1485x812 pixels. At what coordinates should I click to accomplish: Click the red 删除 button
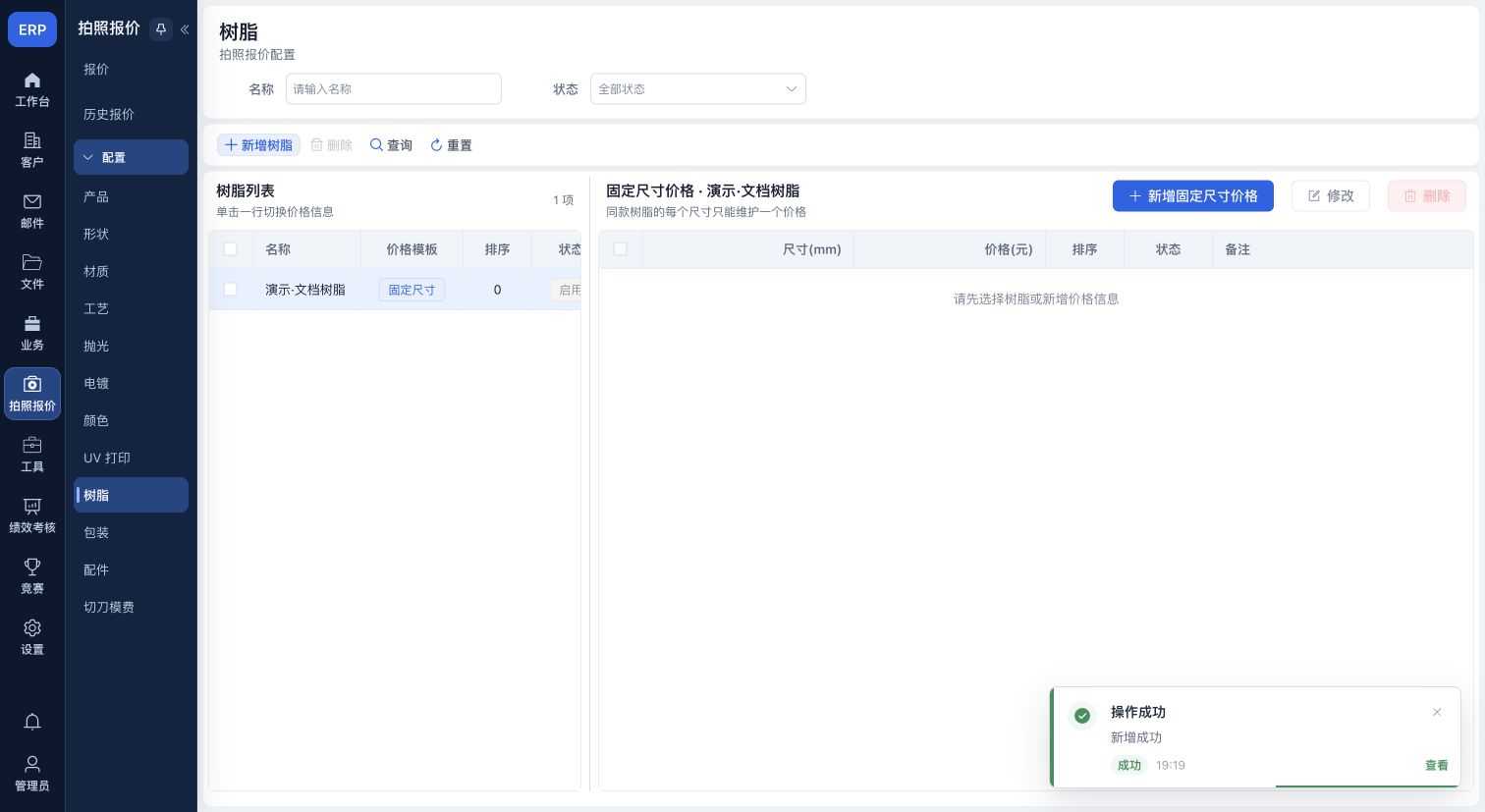1427,196
